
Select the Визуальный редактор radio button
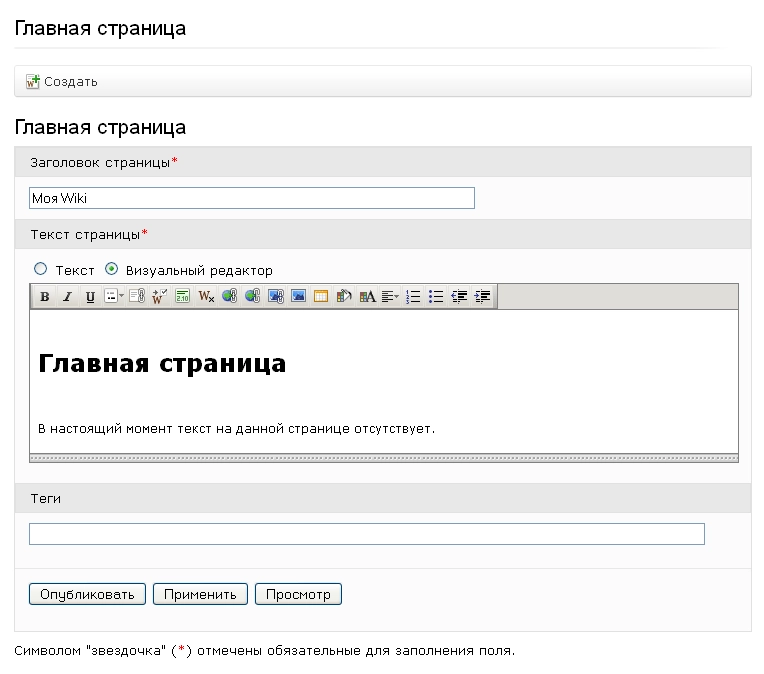(x=112, y=269)
